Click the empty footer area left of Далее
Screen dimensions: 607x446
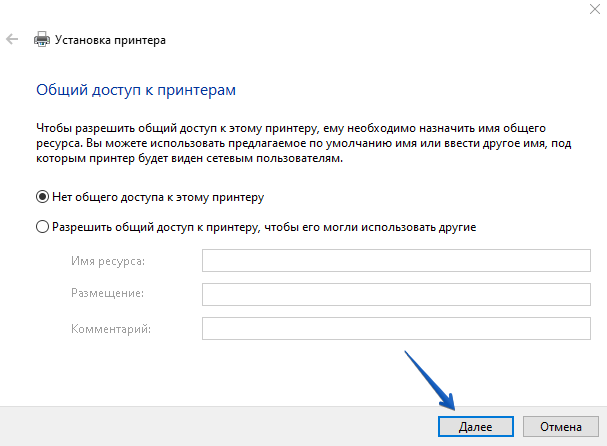tap(200, 426)
